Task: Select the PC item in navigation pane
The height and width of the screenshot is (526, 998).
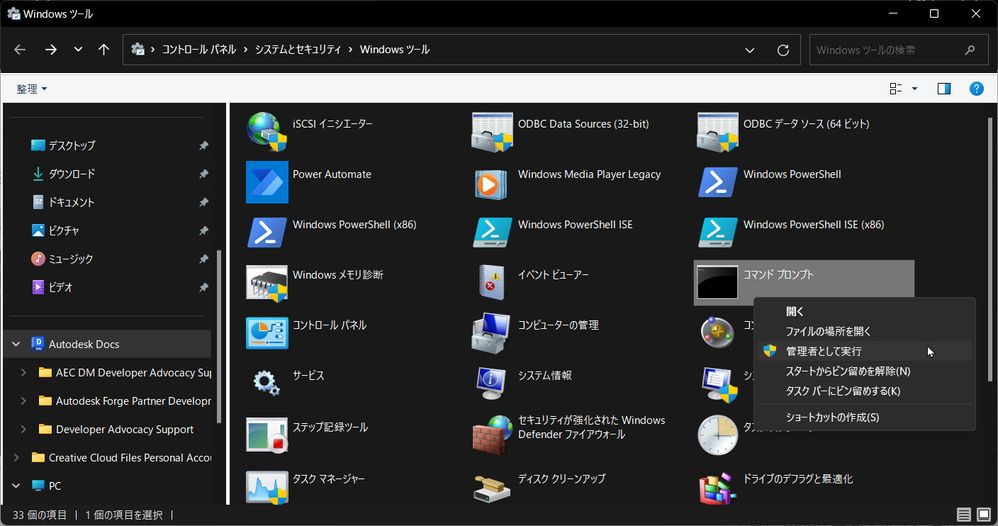Action: tap(55, 486)
